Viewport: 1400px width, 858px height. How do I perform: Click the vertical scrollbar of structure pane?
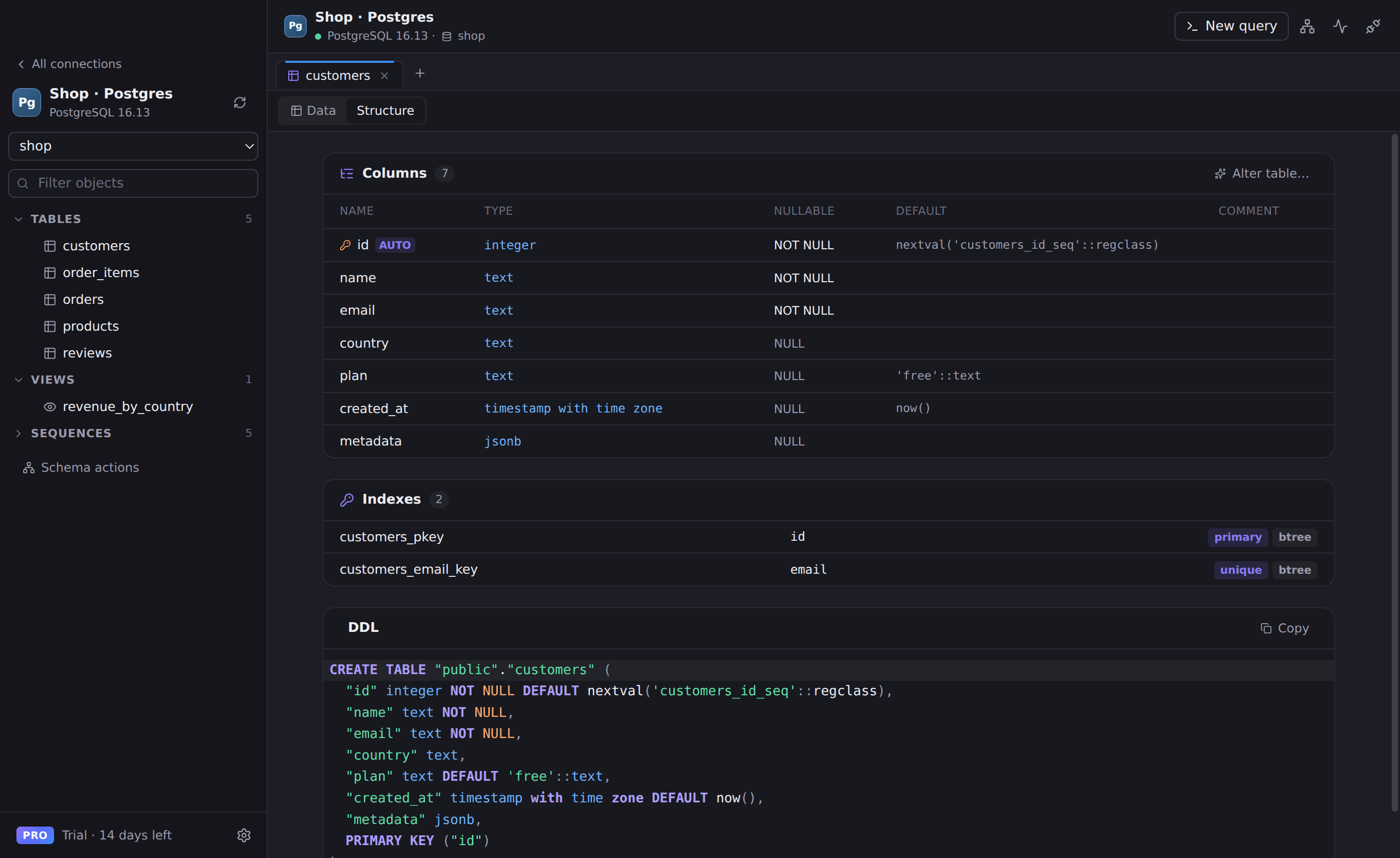point(1394,472)
